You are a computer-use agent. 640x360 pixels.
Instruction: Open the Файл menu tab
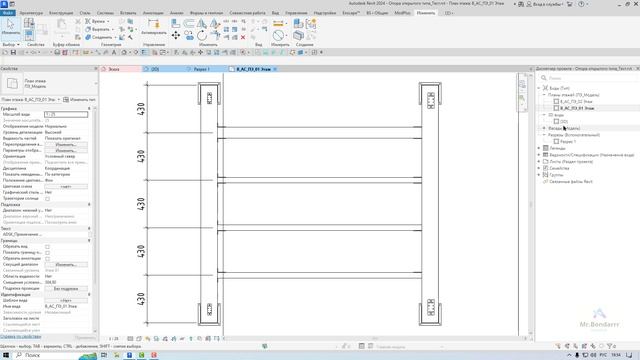(x=8, y=13)
